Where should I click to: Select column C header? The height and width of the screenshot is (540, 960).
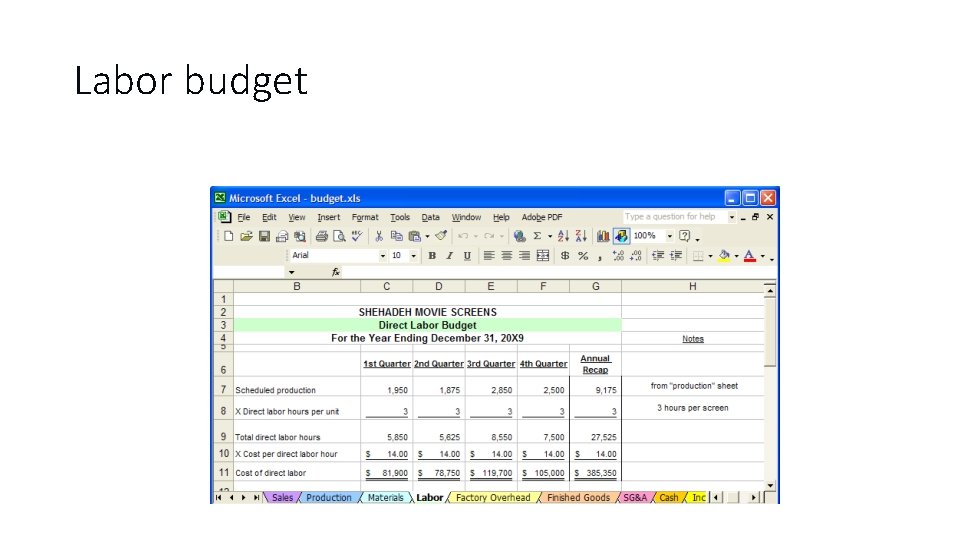[x=386, y=286]
